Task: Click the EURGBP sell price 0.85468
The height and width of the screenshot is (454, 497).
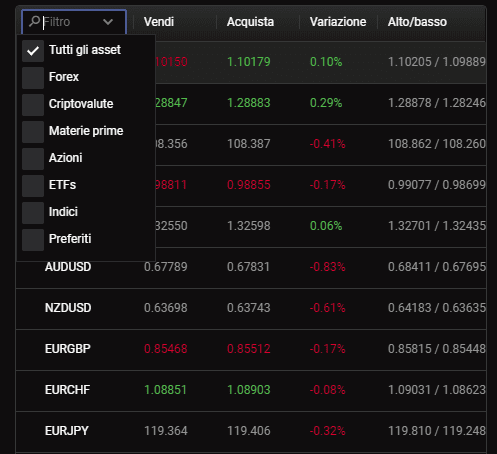Action: click(166, 349)
